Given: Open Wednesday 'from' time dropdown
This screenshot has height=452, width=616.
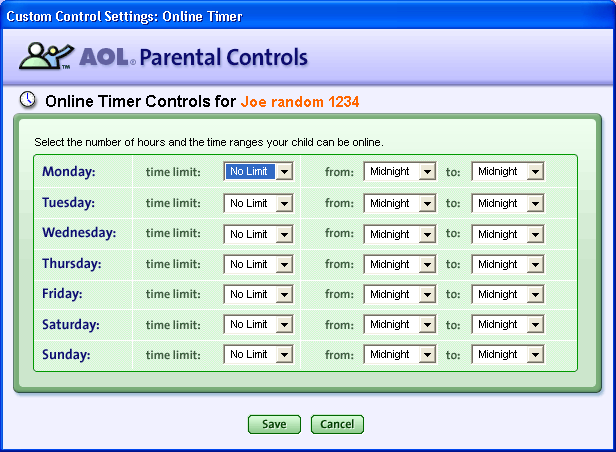Looking at the screenshot, I should point(400,234).
